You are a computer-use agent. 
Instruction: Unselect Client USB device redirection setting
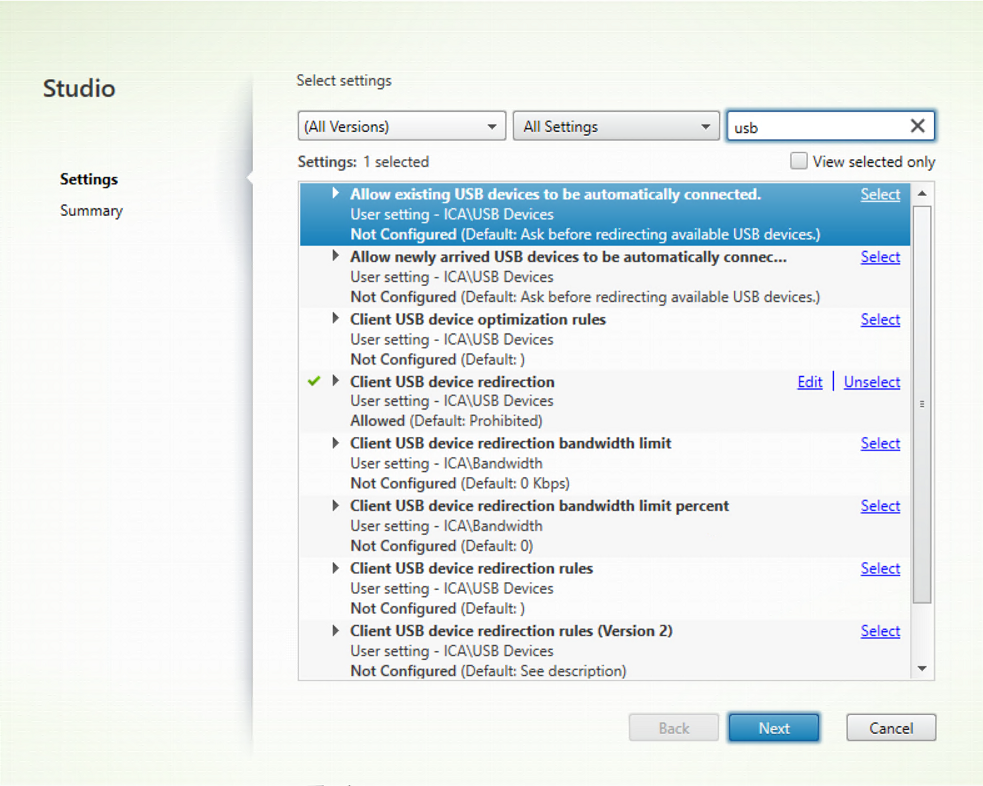pos(872,382)
